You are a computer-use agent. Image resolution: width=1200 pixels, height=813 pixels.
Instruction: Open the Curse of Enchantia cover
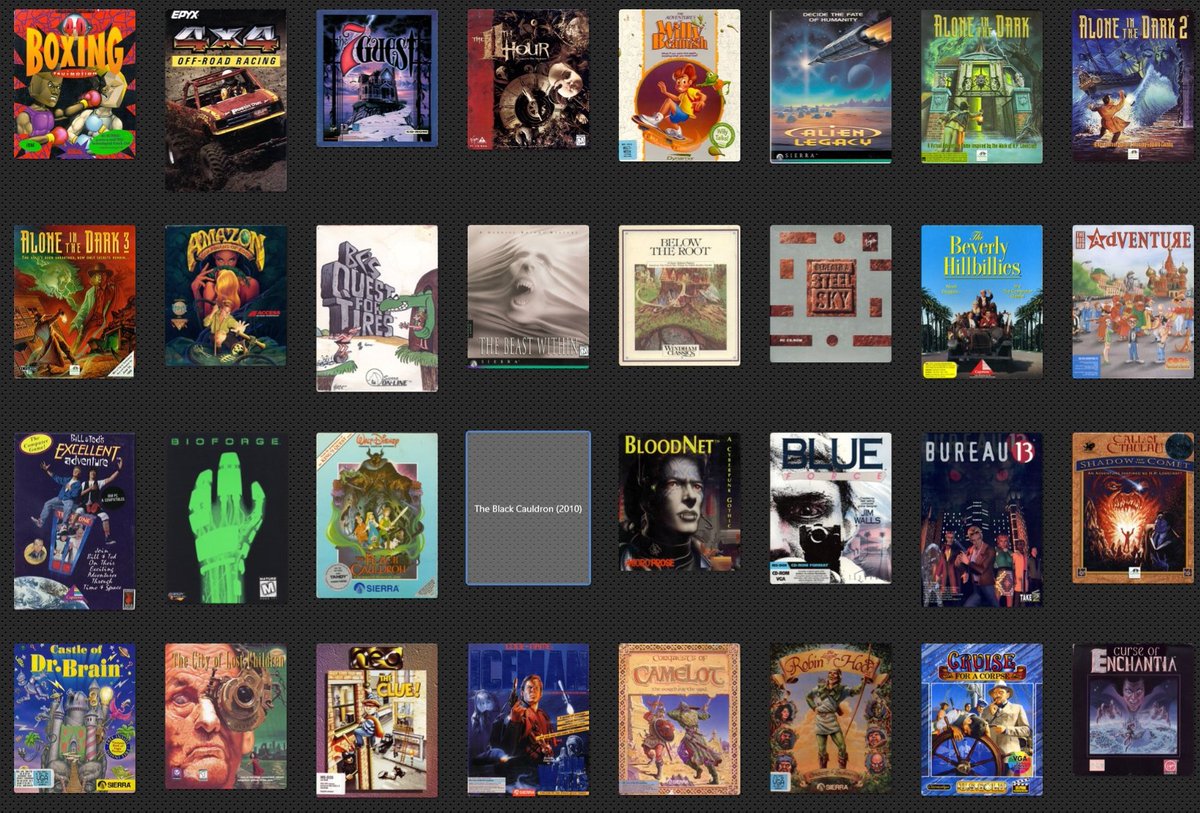(x=1132, y=709)
